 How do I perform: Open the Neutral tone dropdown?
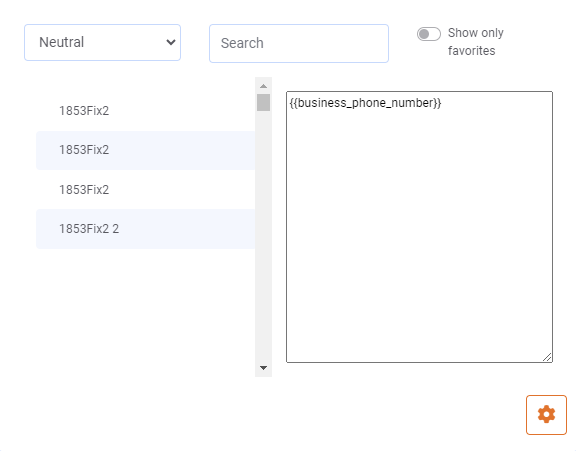(102, 43)
